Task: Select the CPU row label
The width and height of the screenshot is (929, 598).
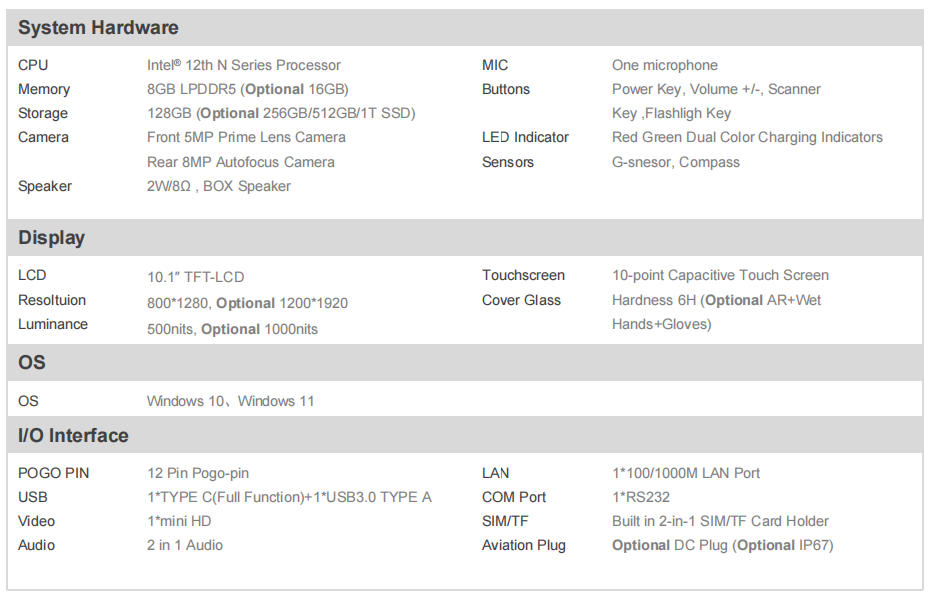Action: [33, 65]
